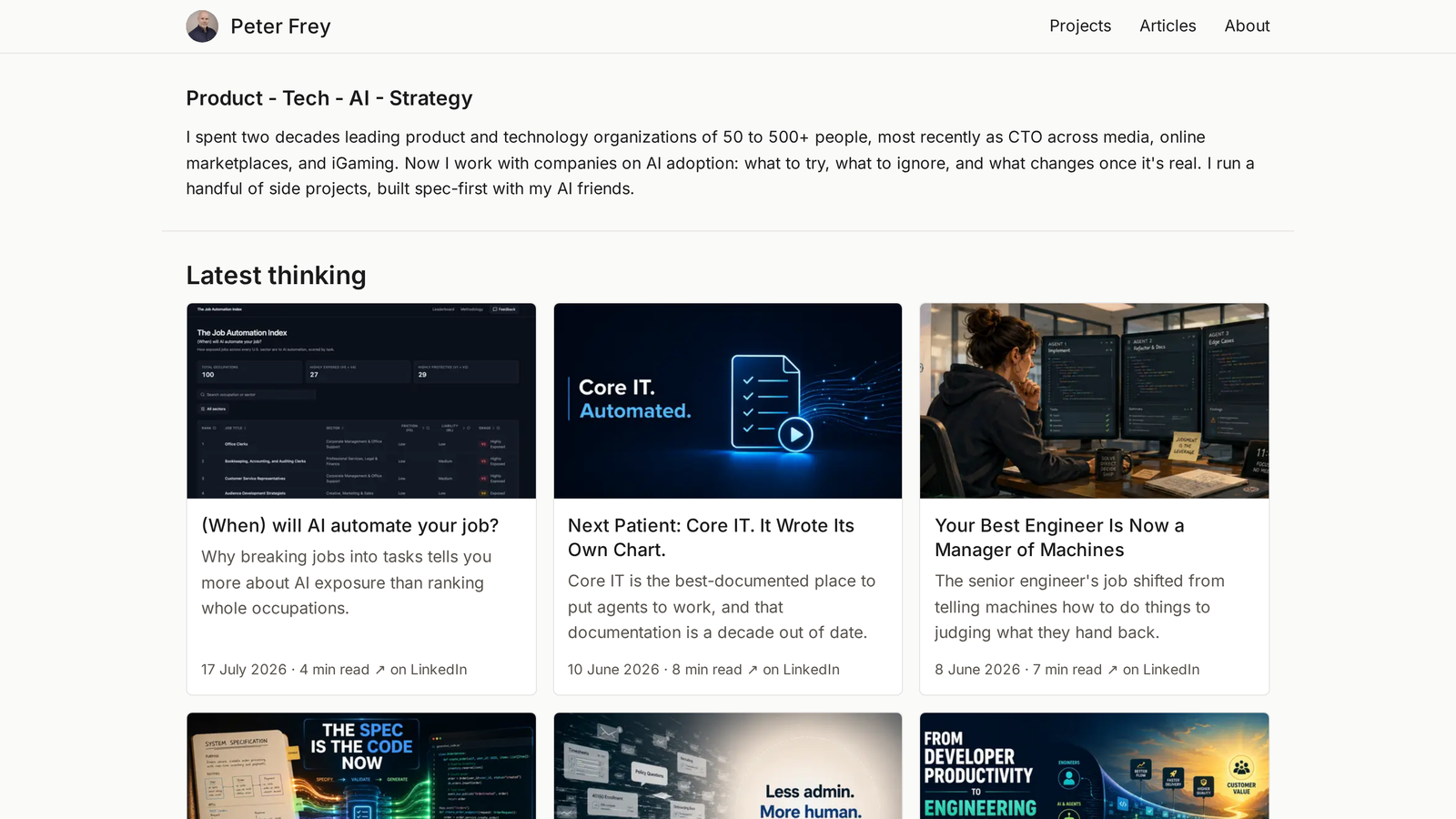Open "Your Best Engineer Is Now a Manager" title
The width and height of the screenshot is (1456, 819).
point(1059,538)
